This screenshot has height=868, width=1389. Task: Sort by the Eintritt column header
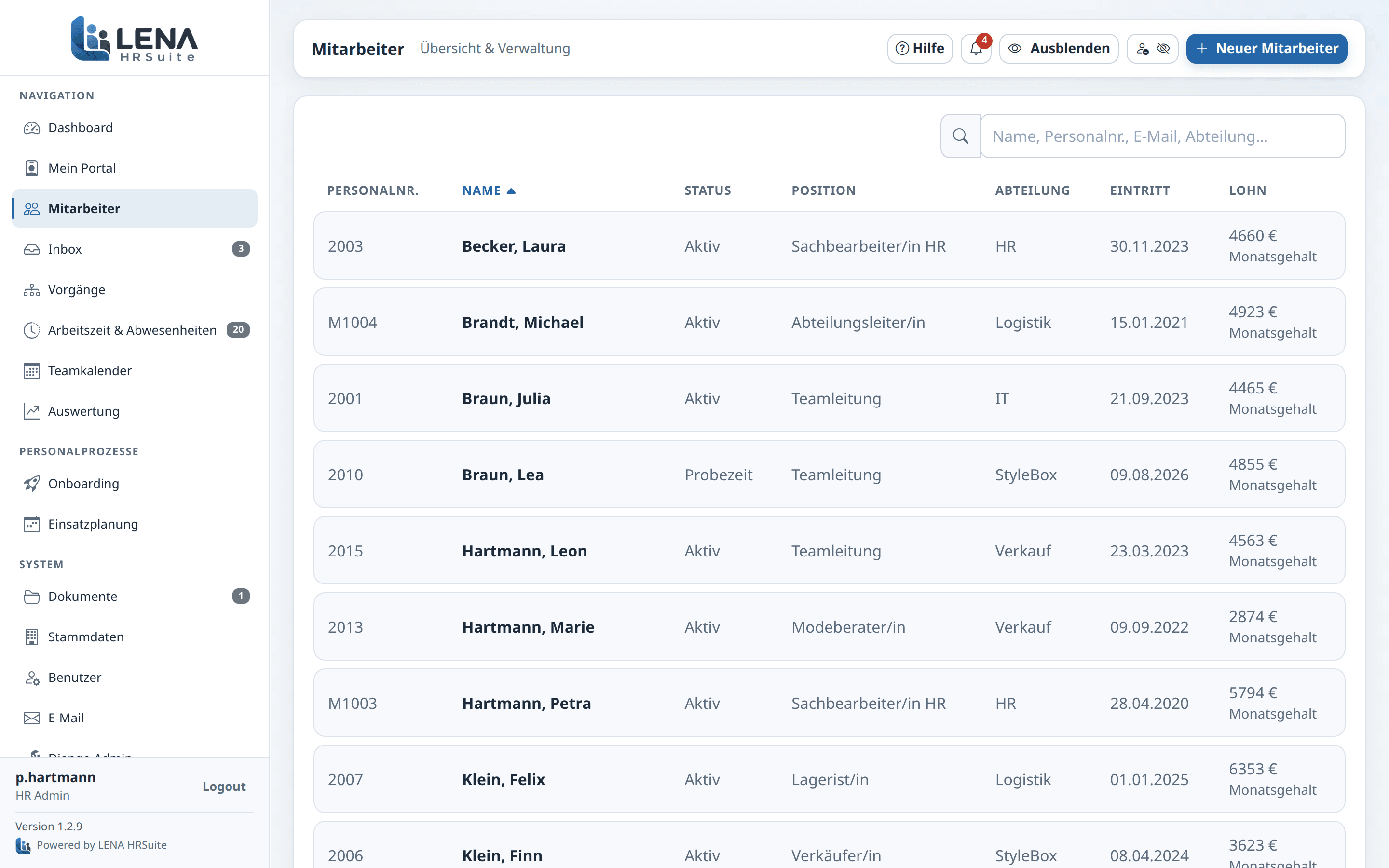[x=1139, y=190]
